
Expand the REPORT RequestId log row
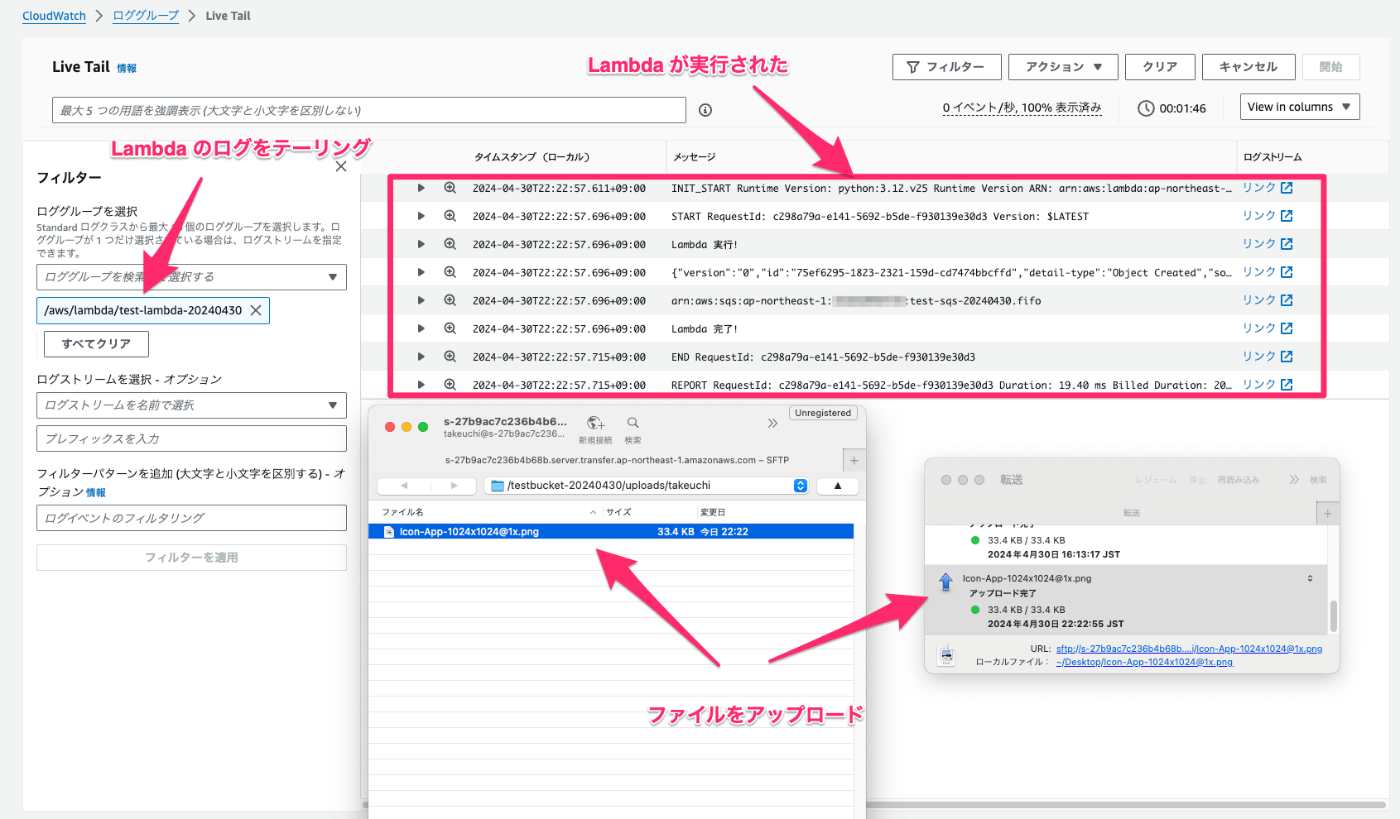pos(421,384)
